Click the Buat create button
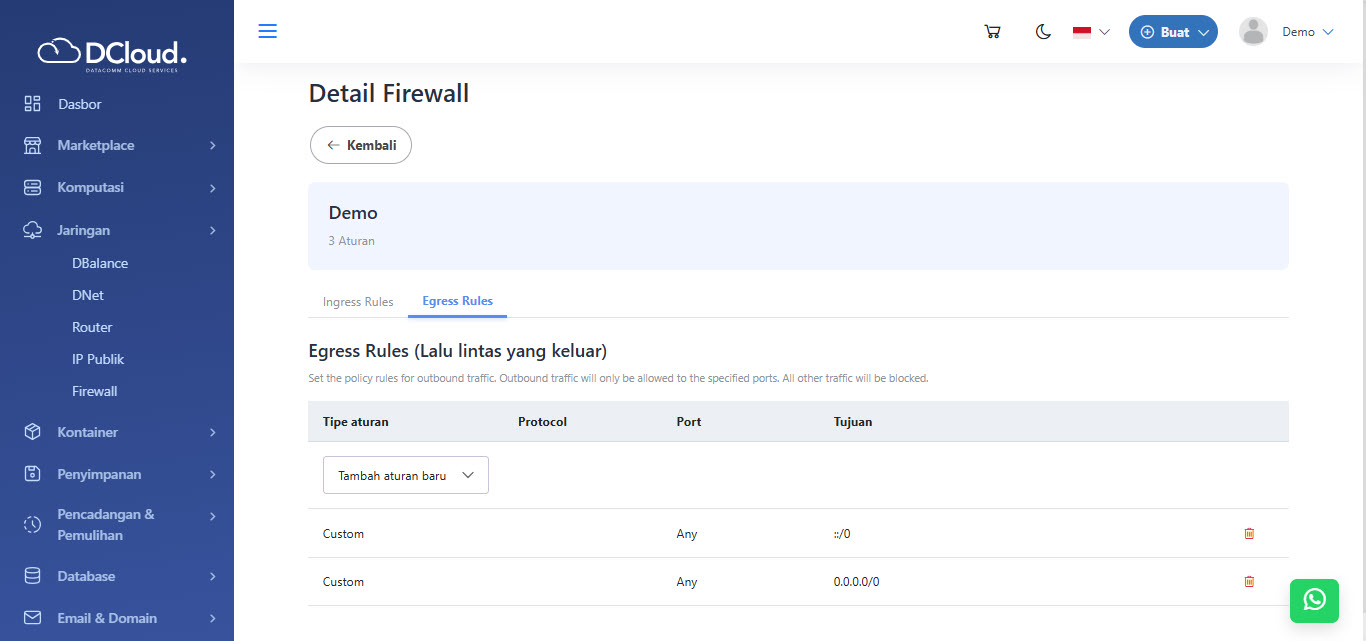Viewport: 1366px width, 641px height. 1172,32
